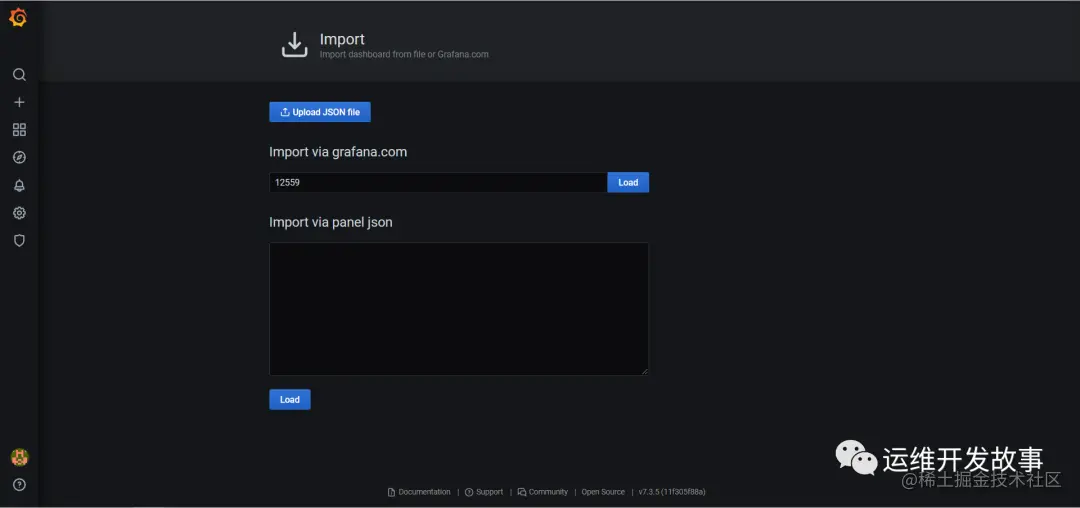
Task: Click Load next to grafana.com ID field
Action: click(x=628, y=182)
